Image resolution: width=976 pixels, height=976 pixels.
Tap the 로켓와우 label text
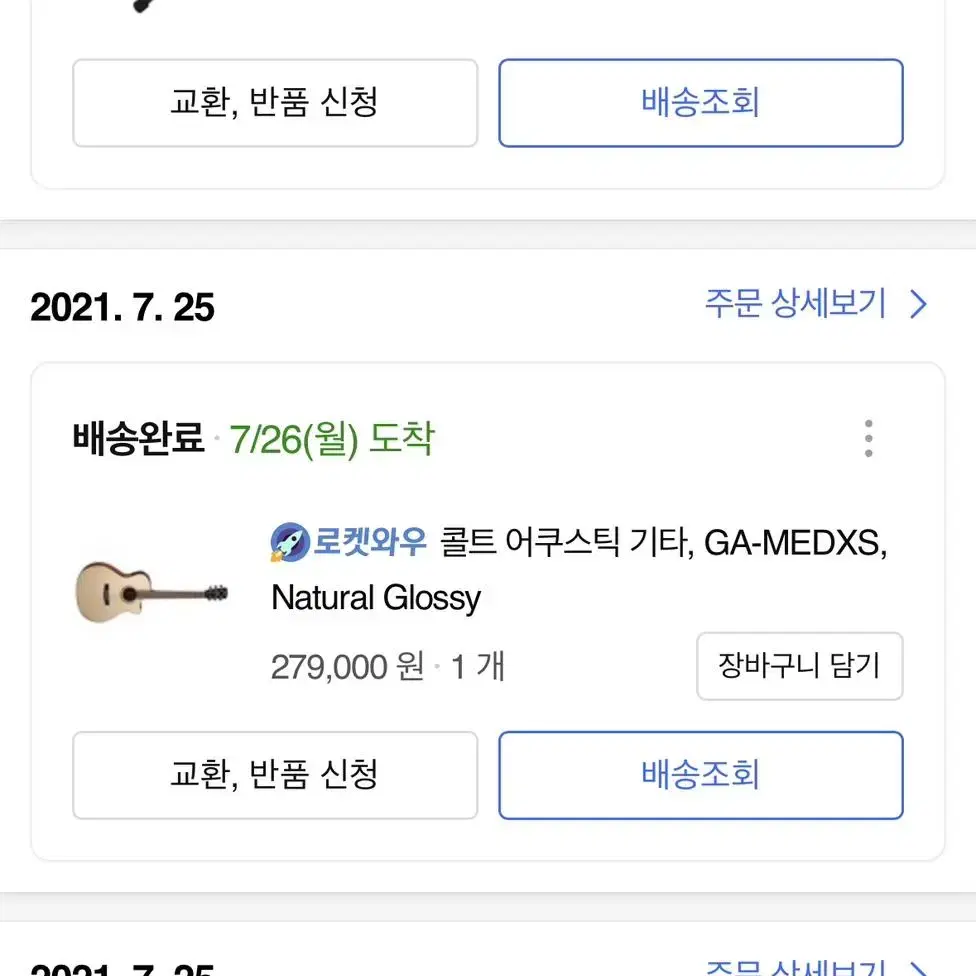coord(370,541)
